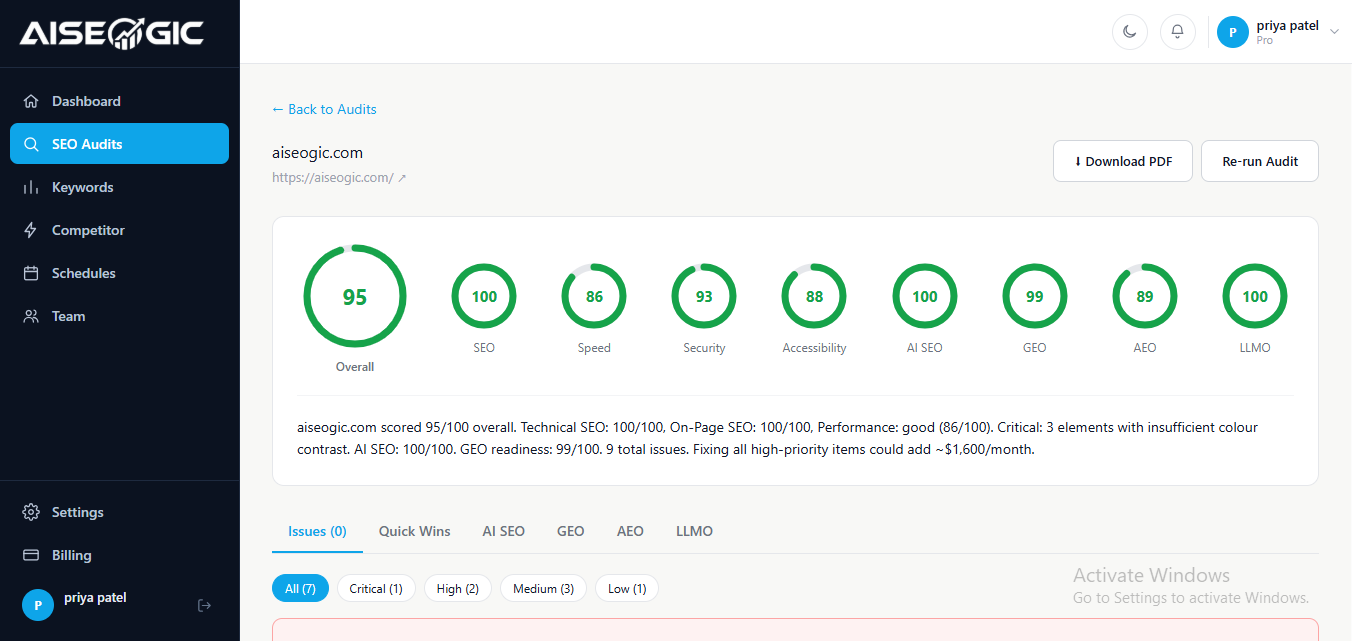1352x641 pixels.
Task: Click the Speed 86 score ring
Action: [594, 296]
